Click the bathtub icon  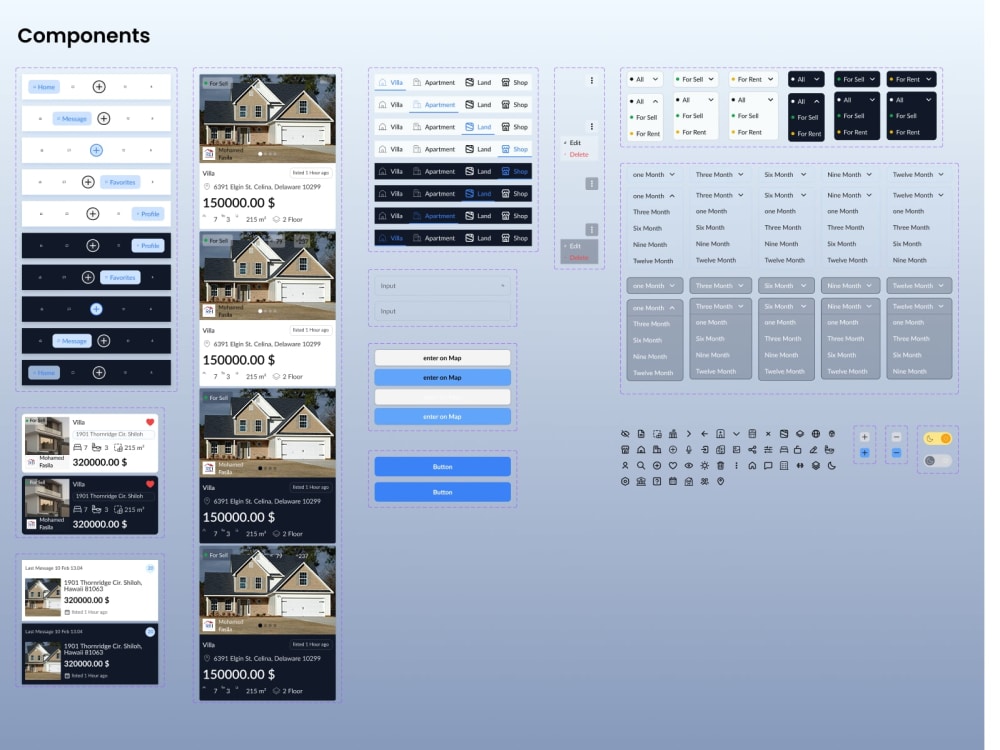[x=832, y=450]
